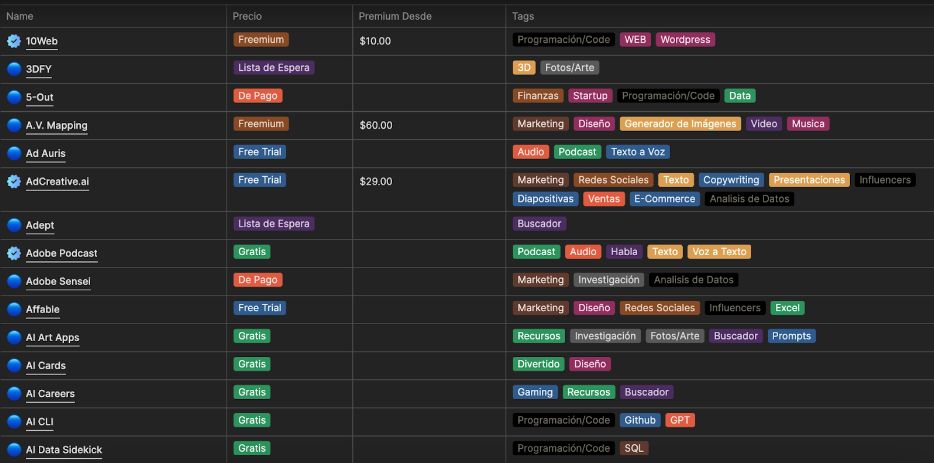The width and height of the screenshot is (934, 463).
Task: Click the Free Trial badge for Affable
Action: pos(260,308)
